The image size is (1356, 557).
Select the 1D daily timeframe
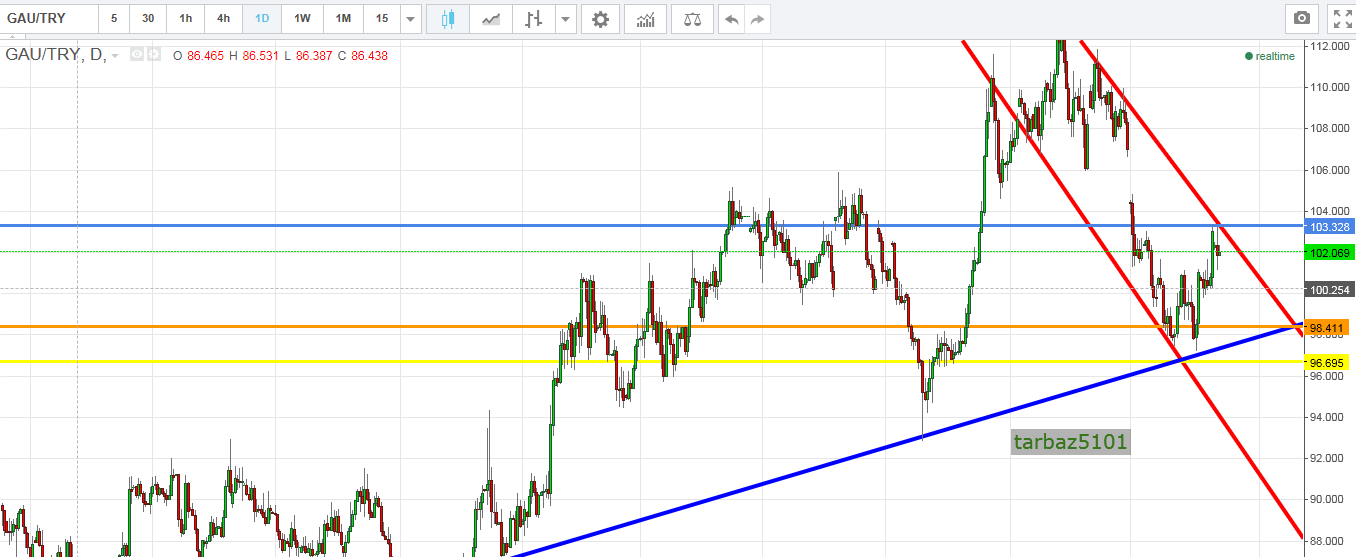click(x=261, y=18)
